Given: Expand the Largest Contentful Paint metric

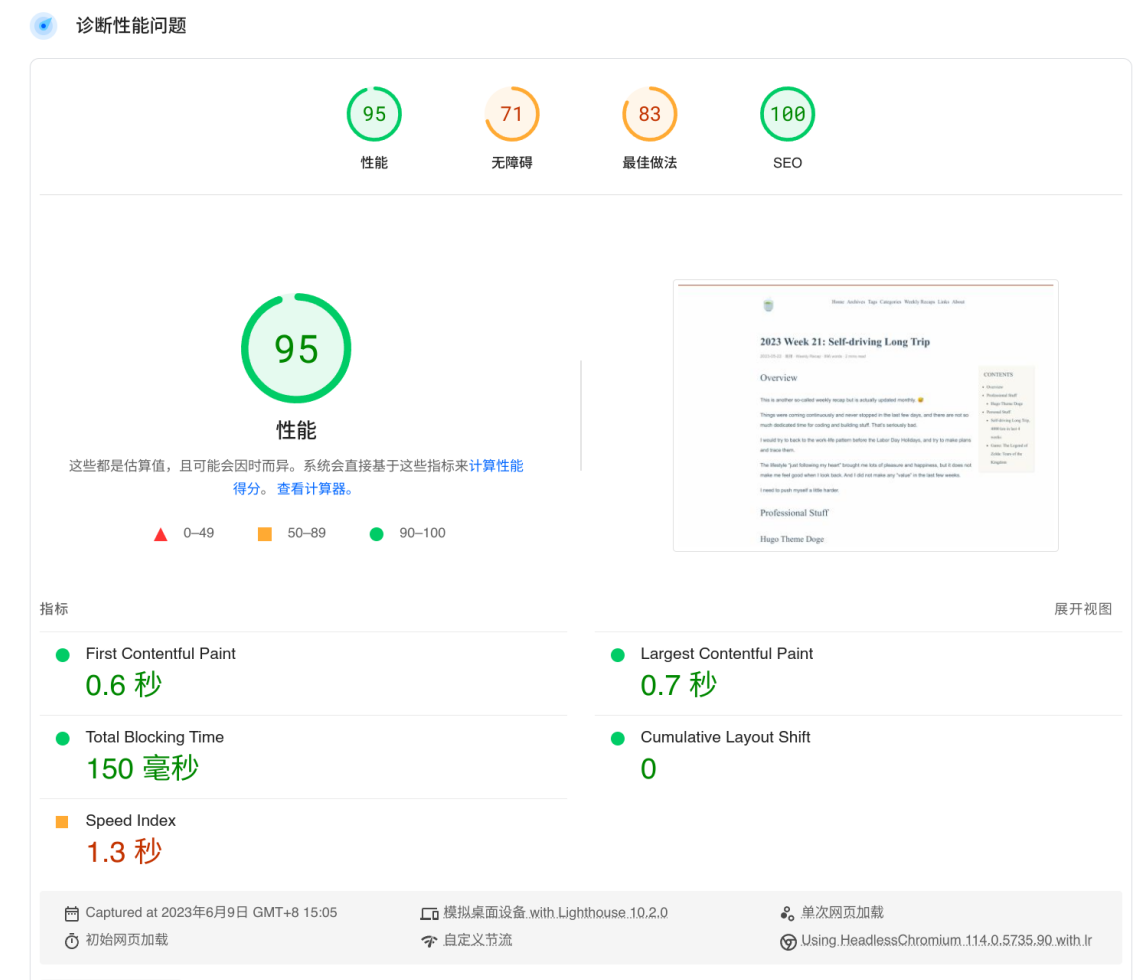Looking at the screenshot, I should click(726, 654).
